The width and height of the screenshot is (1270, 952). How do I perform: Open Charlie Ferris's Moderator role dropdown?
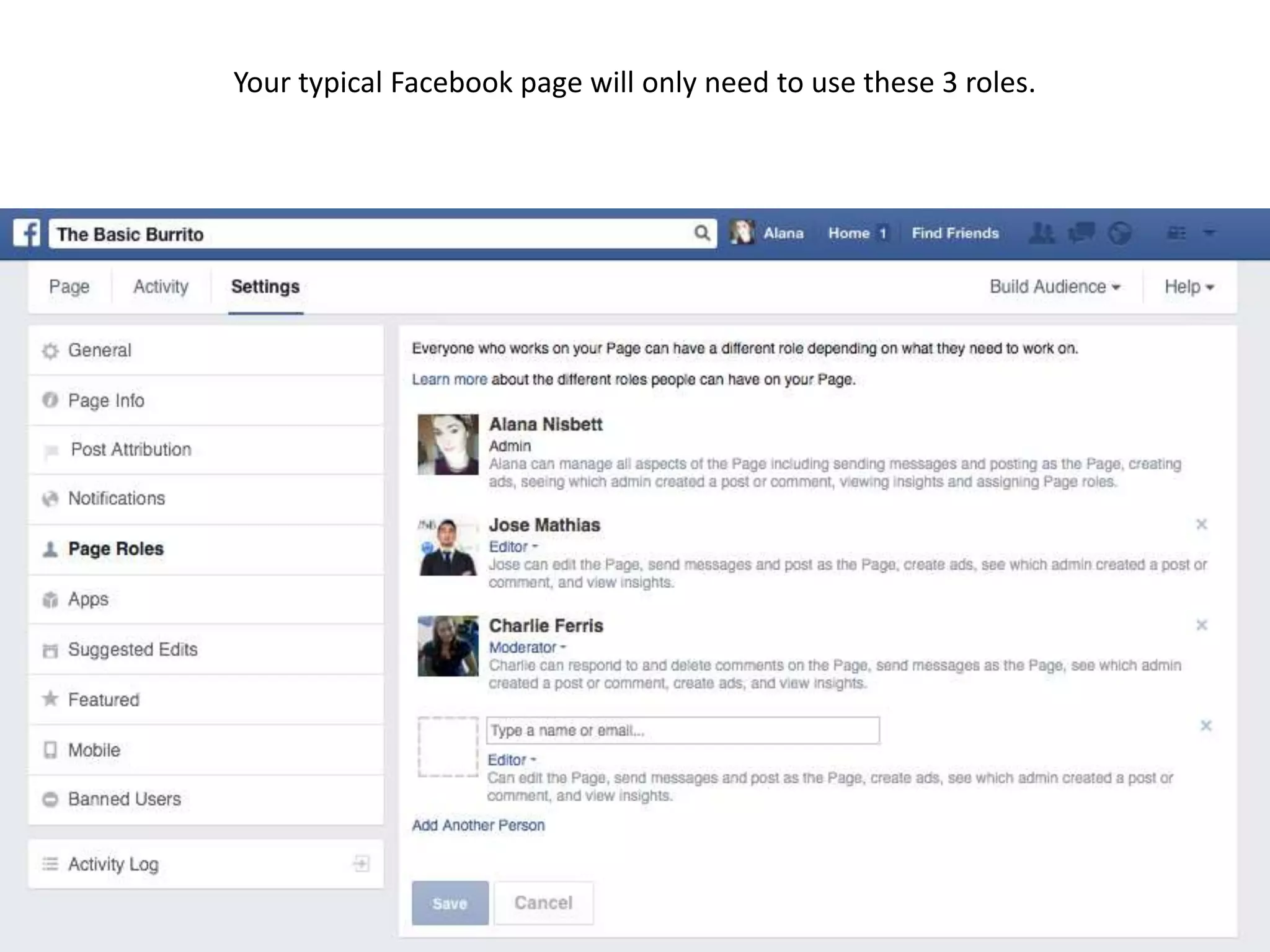pos(528,647)
